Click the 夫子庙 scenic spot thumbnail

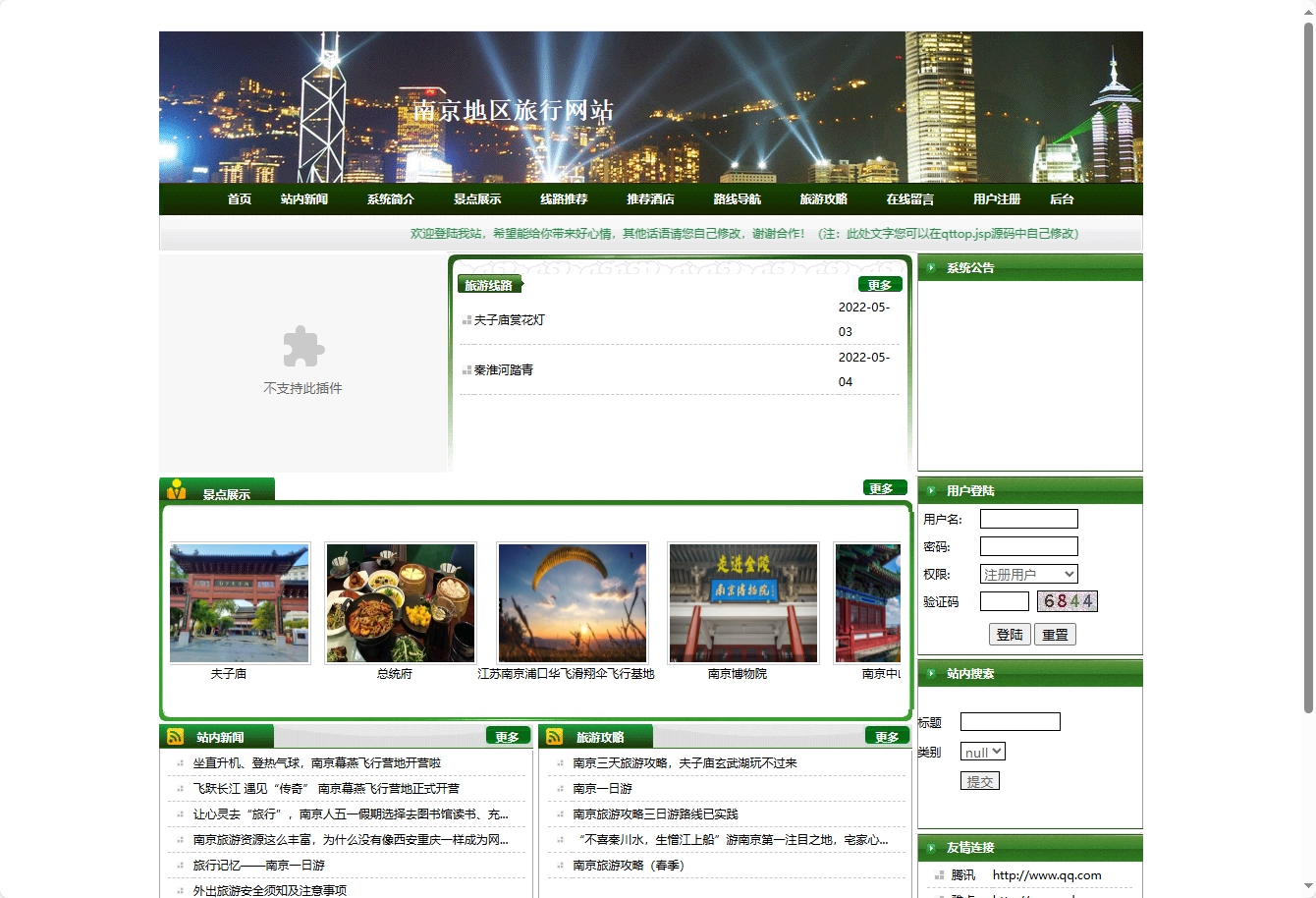pos(239,602)
